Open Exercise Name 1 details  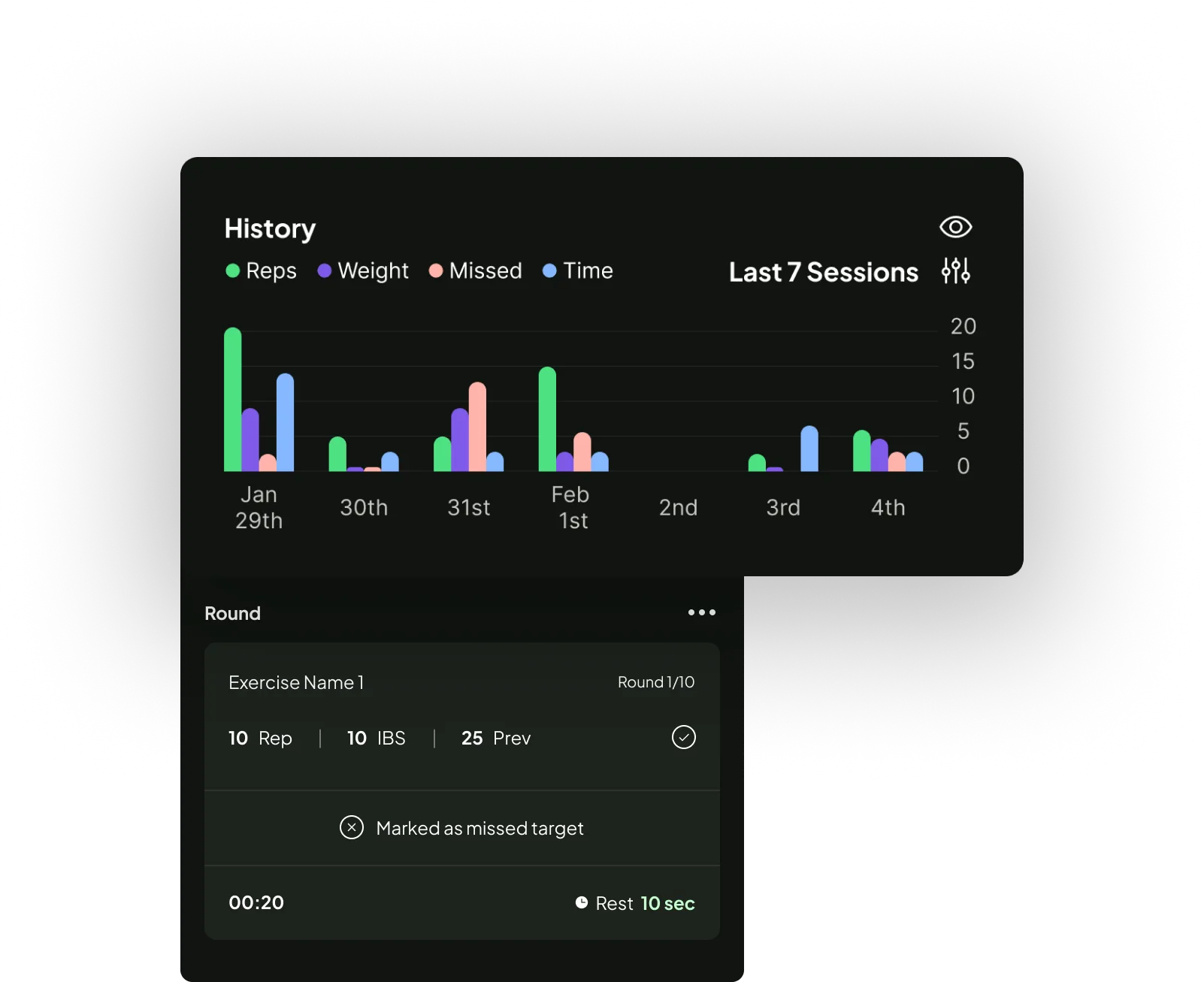coord(296,682)
